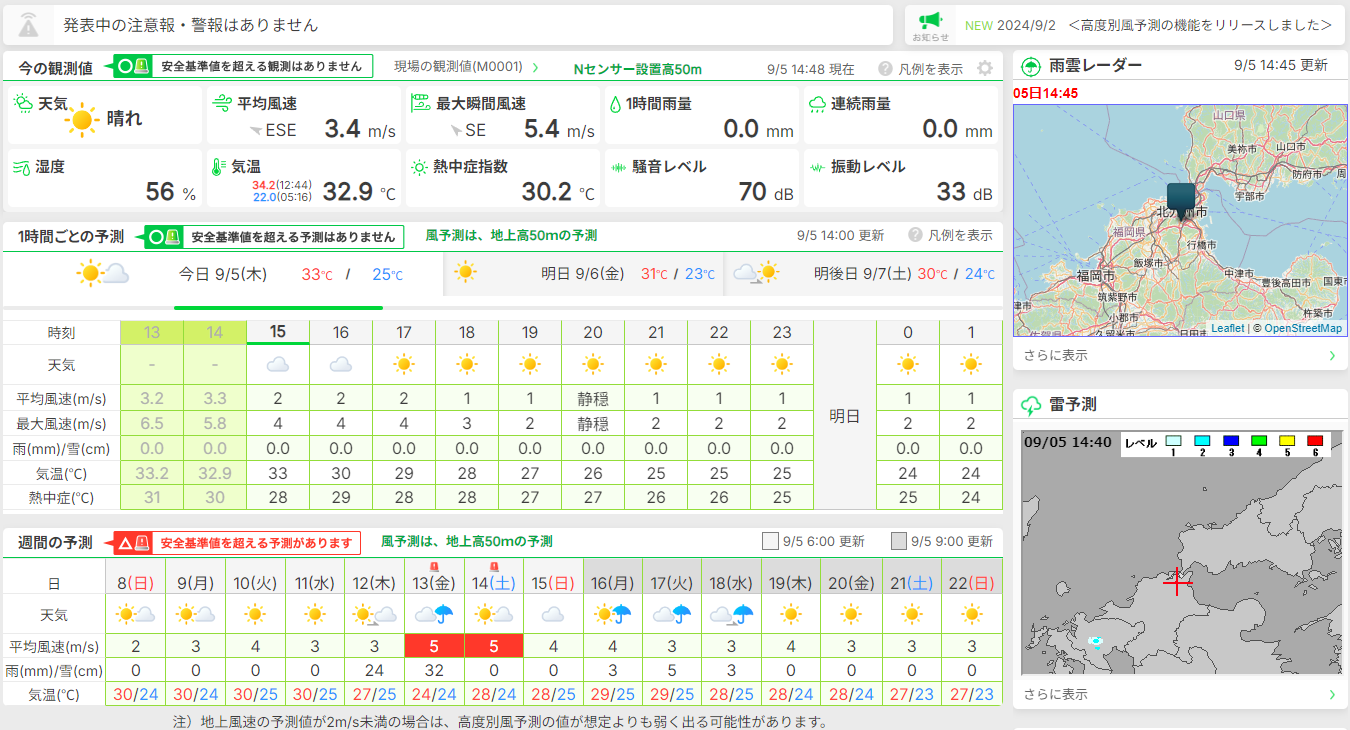Screen dimensions: 1350x730
Task: Expand 雨雲レーダー with さらに表示 arrow
Action: pyautogui.click(x=1332, y=355)
